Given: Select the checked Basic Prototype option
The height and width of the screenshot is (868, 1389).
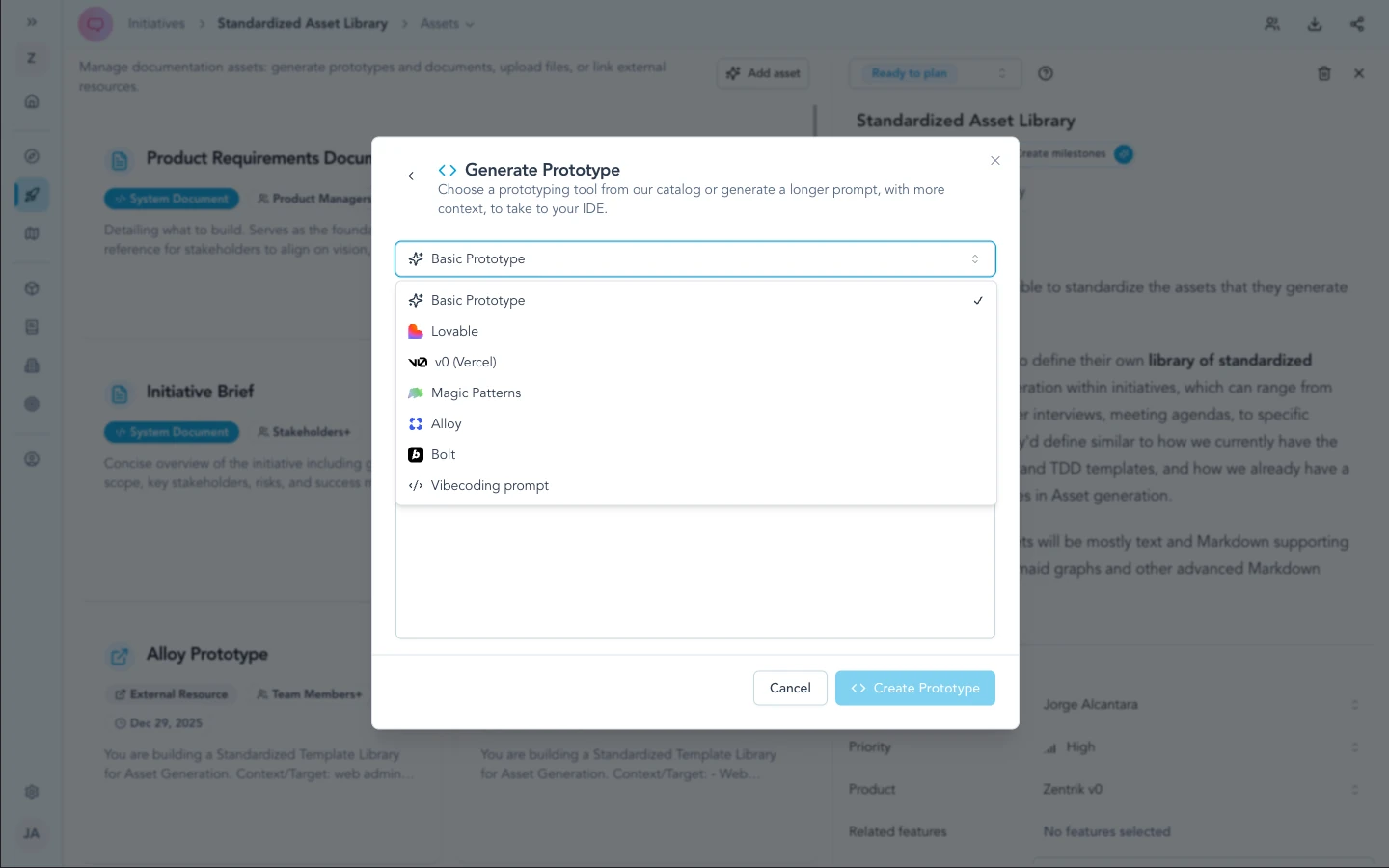Looking at the screenshot, I should pos(477,300).
